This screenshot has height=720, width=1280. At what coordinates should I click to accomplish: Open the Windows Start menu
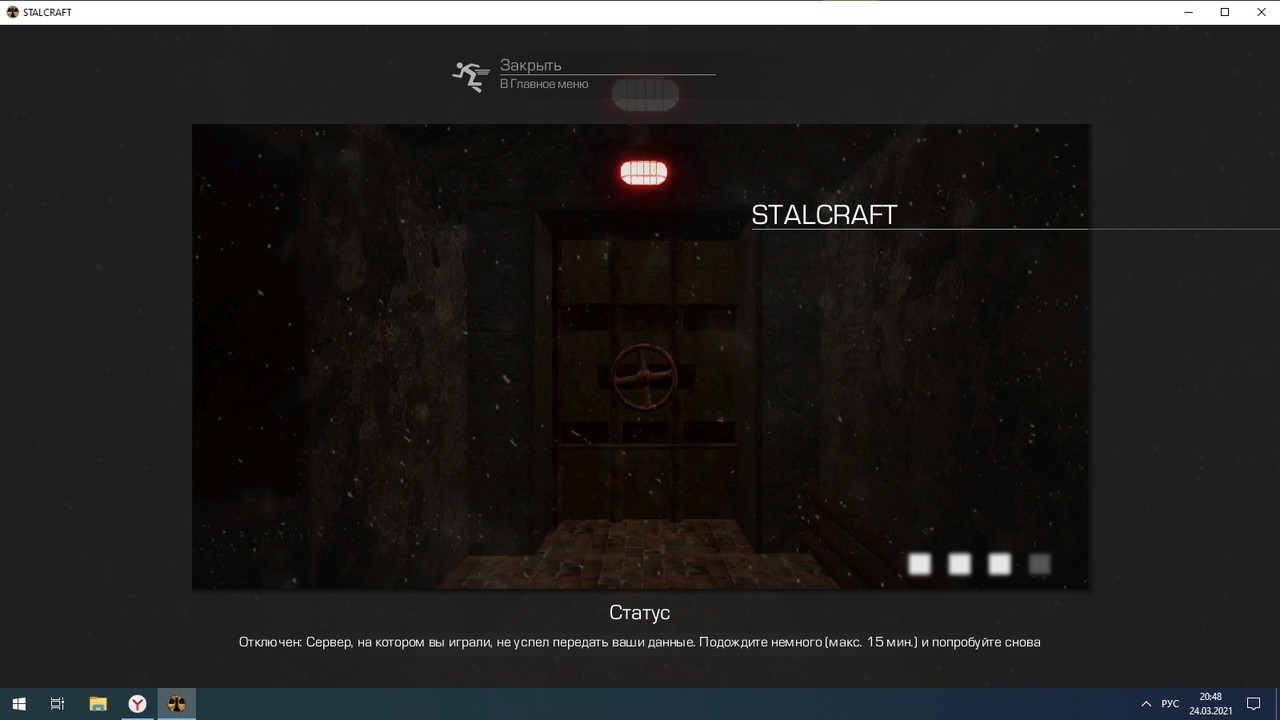[19, 704]
